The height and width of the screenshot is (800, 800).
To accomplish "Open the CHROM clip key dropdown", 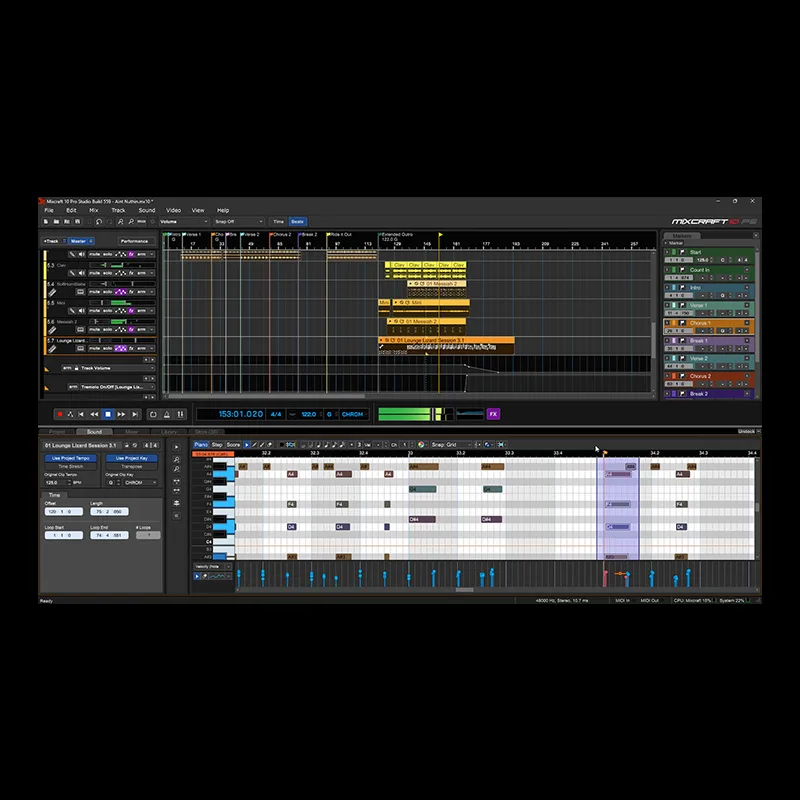I will pos(140,482).
